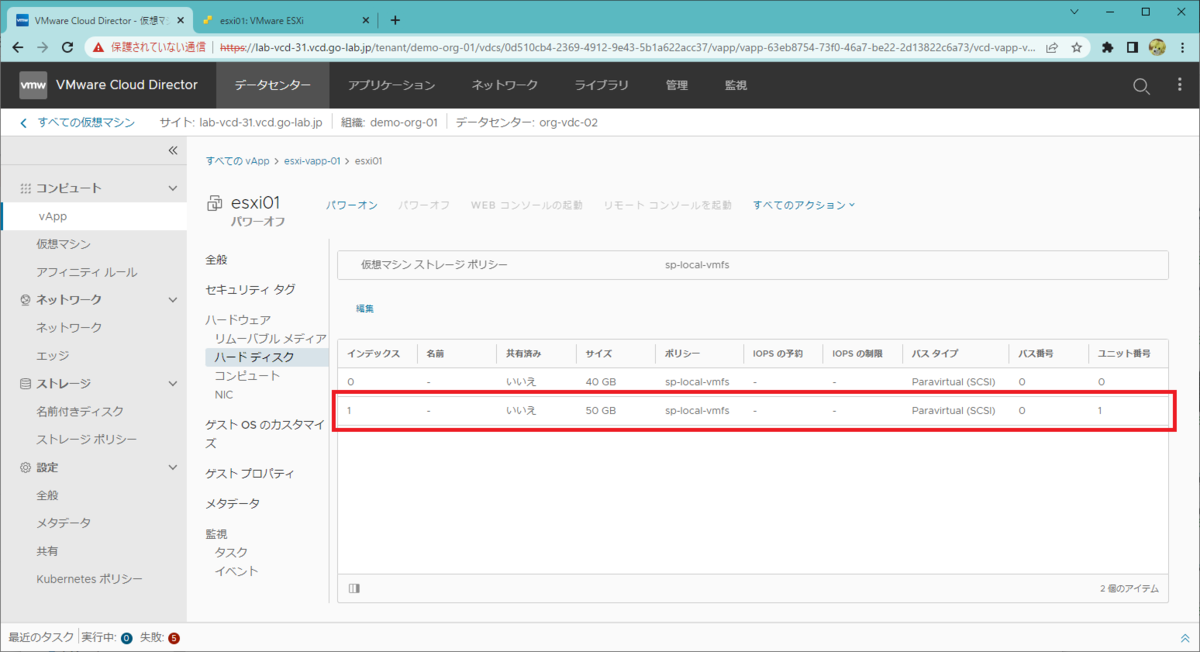The width and height of the screenshot is (1200, 652).
Task: Click the browser forward arrow
Action: click(x=42, y=47)
